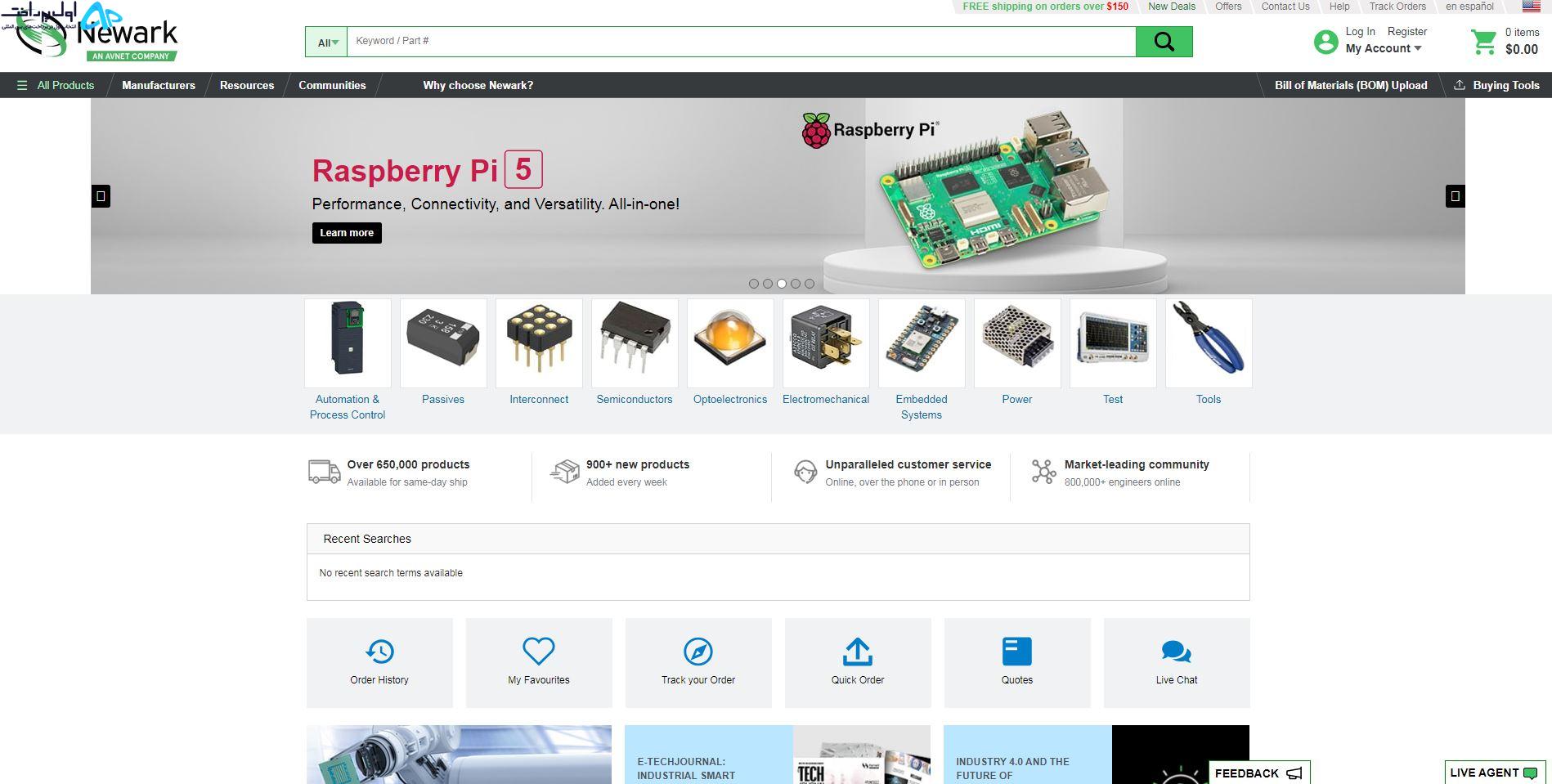This screenshot has height=784, width=1552.
Task: Open the shopping cart icon
Action: pyautogui.click(x=1483, y=42)
